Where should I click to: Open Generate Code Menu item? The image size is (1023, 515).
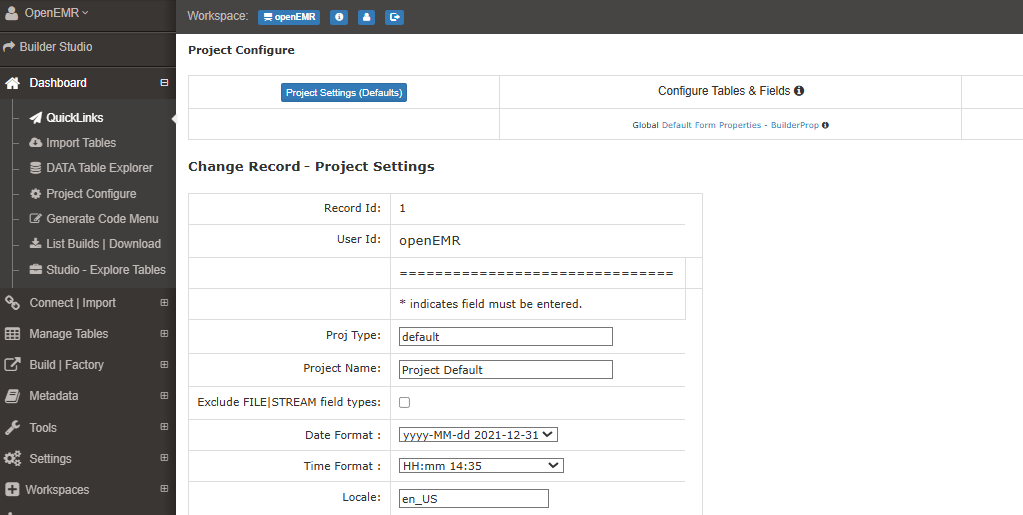tap(102, 219)
